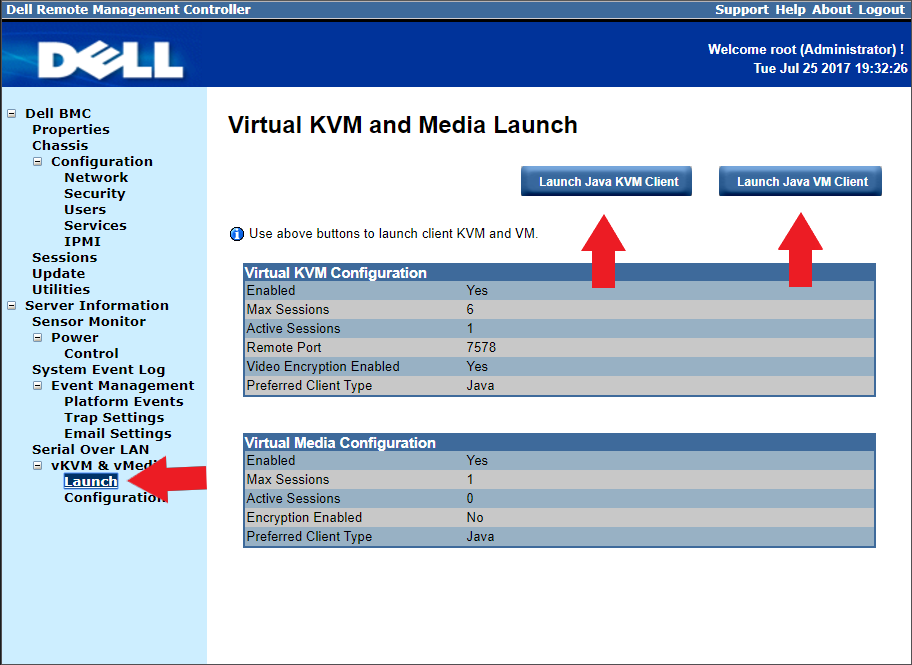Viewport: 912px width, 665px height.
Task: Open the Users page
Action: pos(85,209)
